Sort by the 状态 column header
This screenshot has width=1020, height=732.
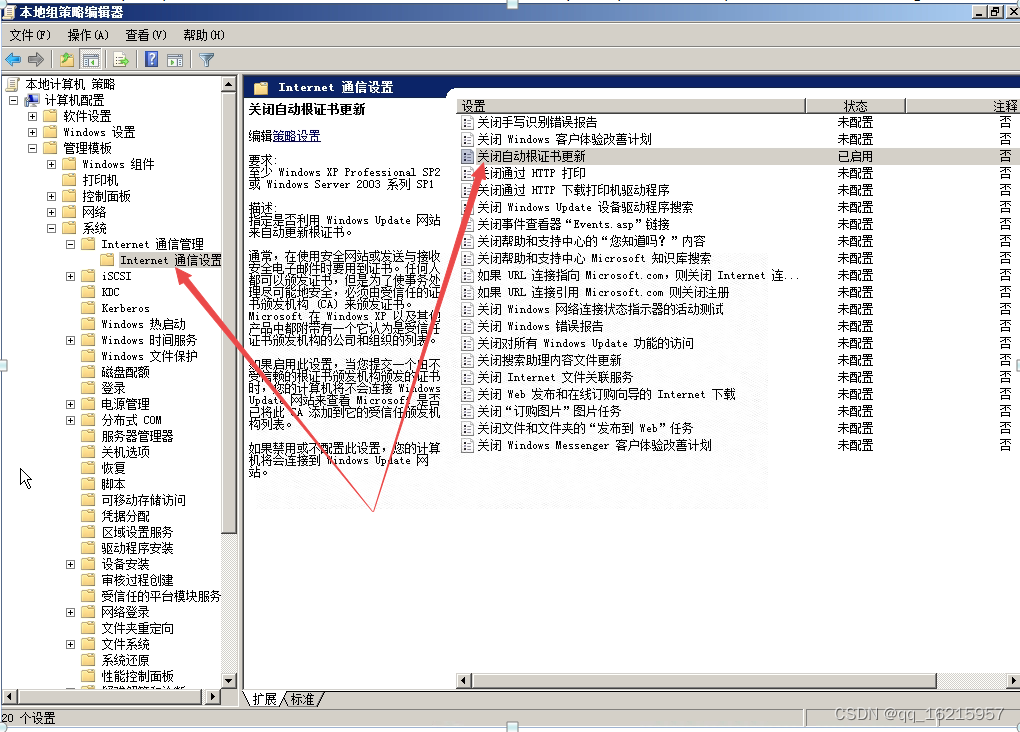pos(855,106)
